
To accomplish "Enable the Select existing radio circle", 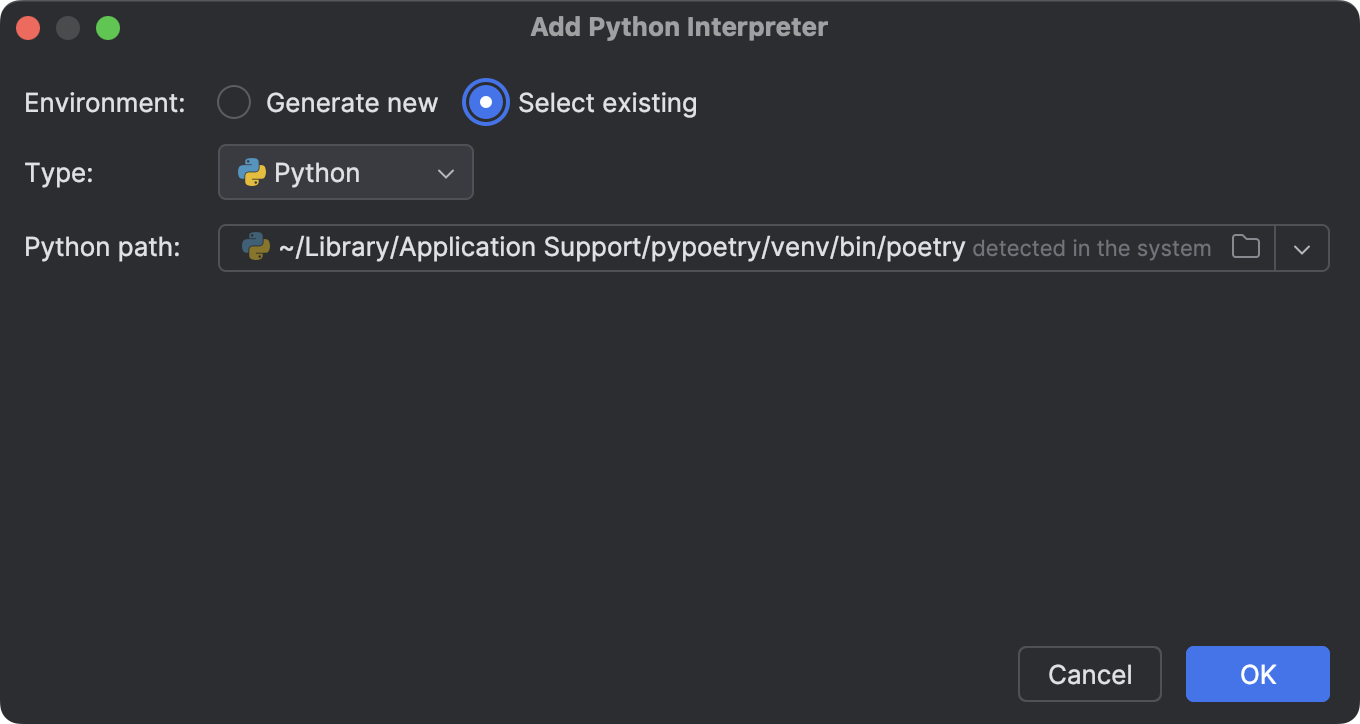I will pyautogui.click(x=485, y=102).
